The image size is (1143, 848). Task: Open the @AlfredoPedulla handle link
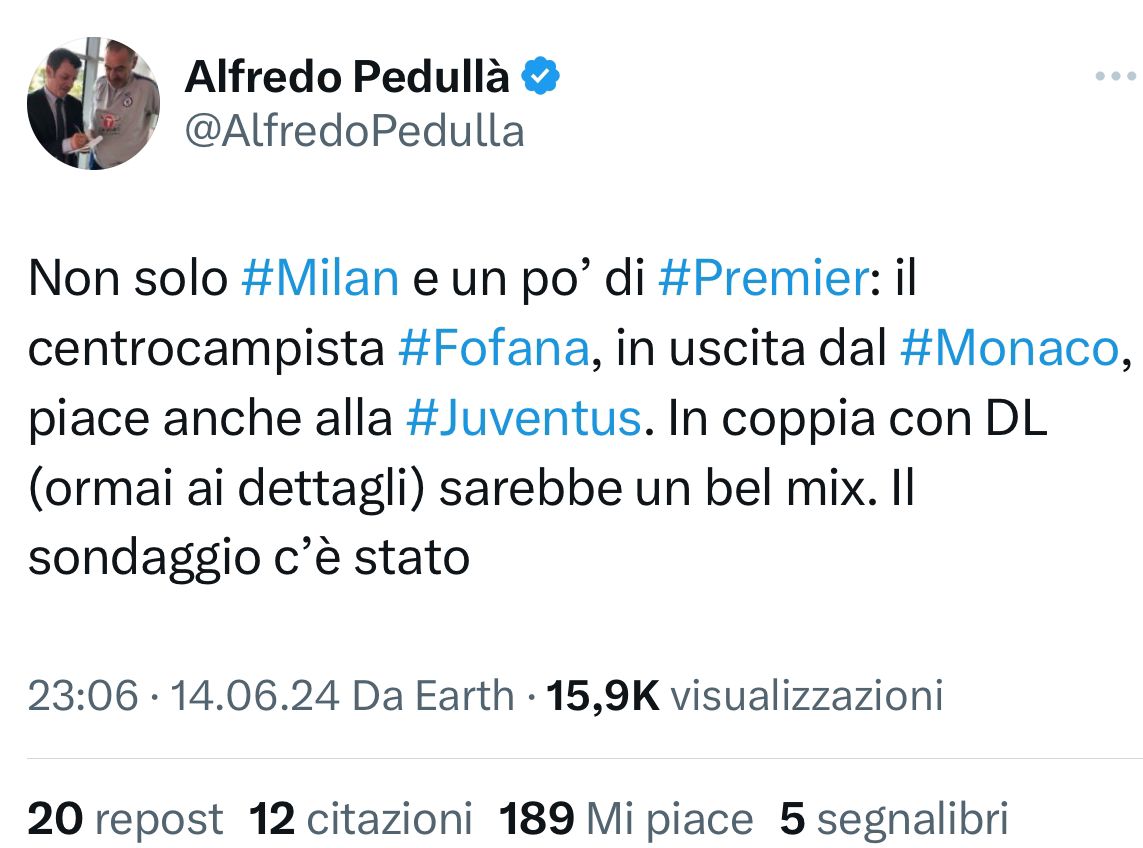point(354,130)
